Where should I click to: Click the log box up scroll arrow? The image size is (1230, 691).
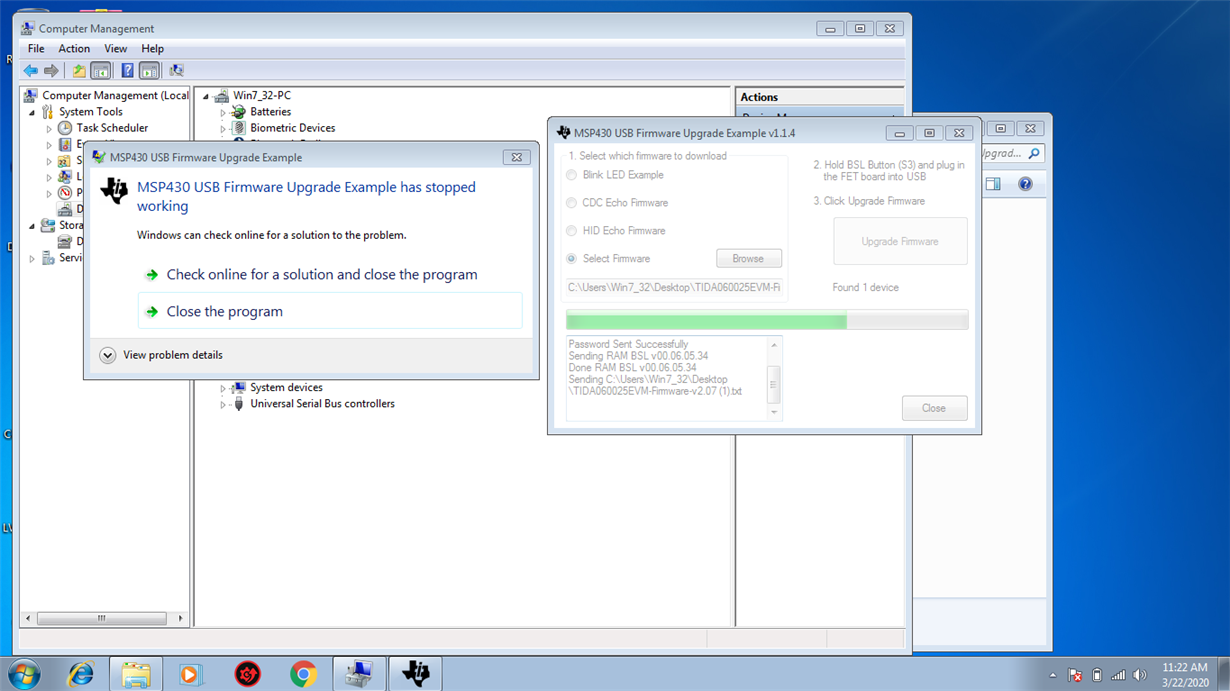click(x=773, y=344)
